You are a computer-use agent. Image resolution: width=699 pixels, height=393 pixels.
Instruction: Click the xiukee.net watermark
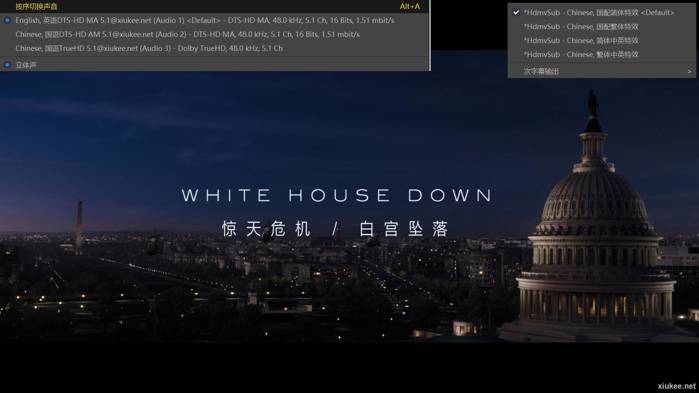pyautogui.click(x=676, y=386)
